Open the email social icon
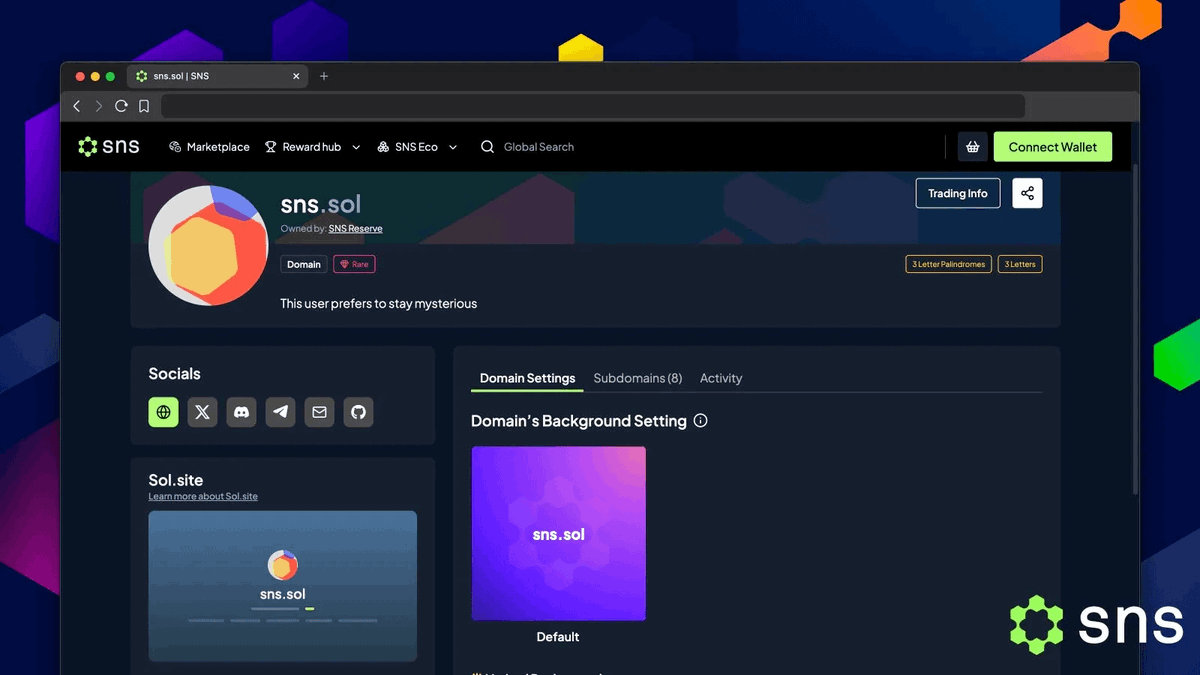Screen dimensions: 1200x675 click(x=320, y=412)
